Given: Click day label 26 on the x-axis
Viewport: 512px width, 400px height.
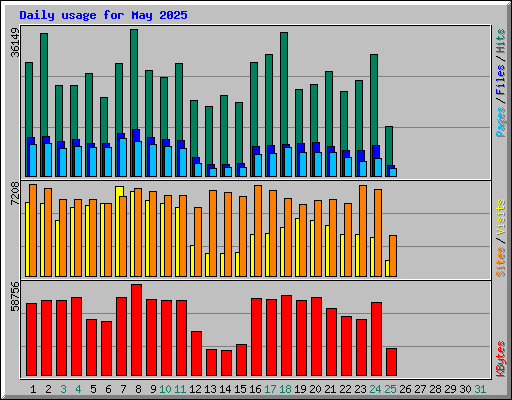Looking at the screenshot, I should click(405, 389).
